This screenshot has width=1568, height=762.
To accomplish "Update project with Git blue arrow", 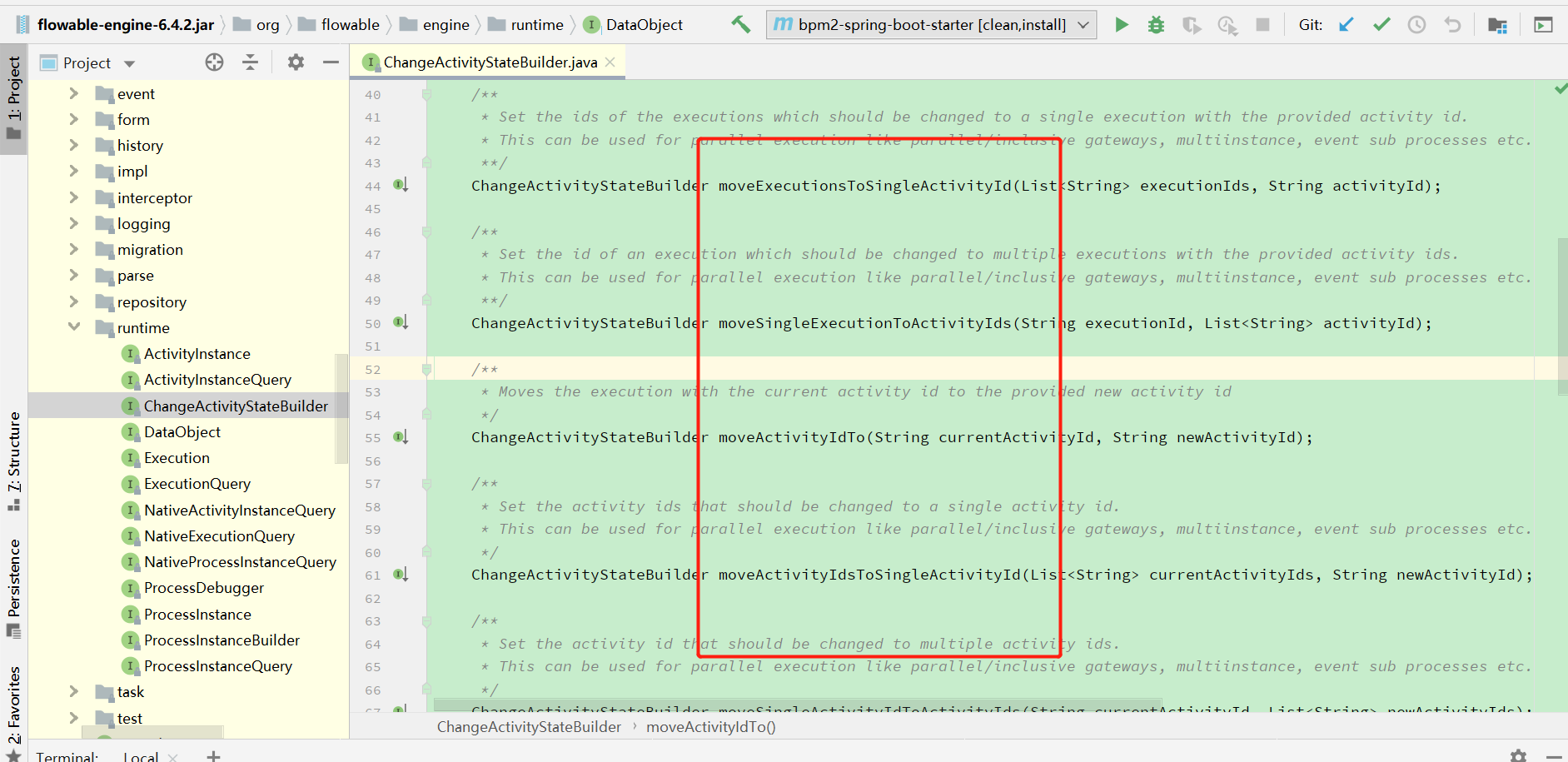I will 1346,25.
